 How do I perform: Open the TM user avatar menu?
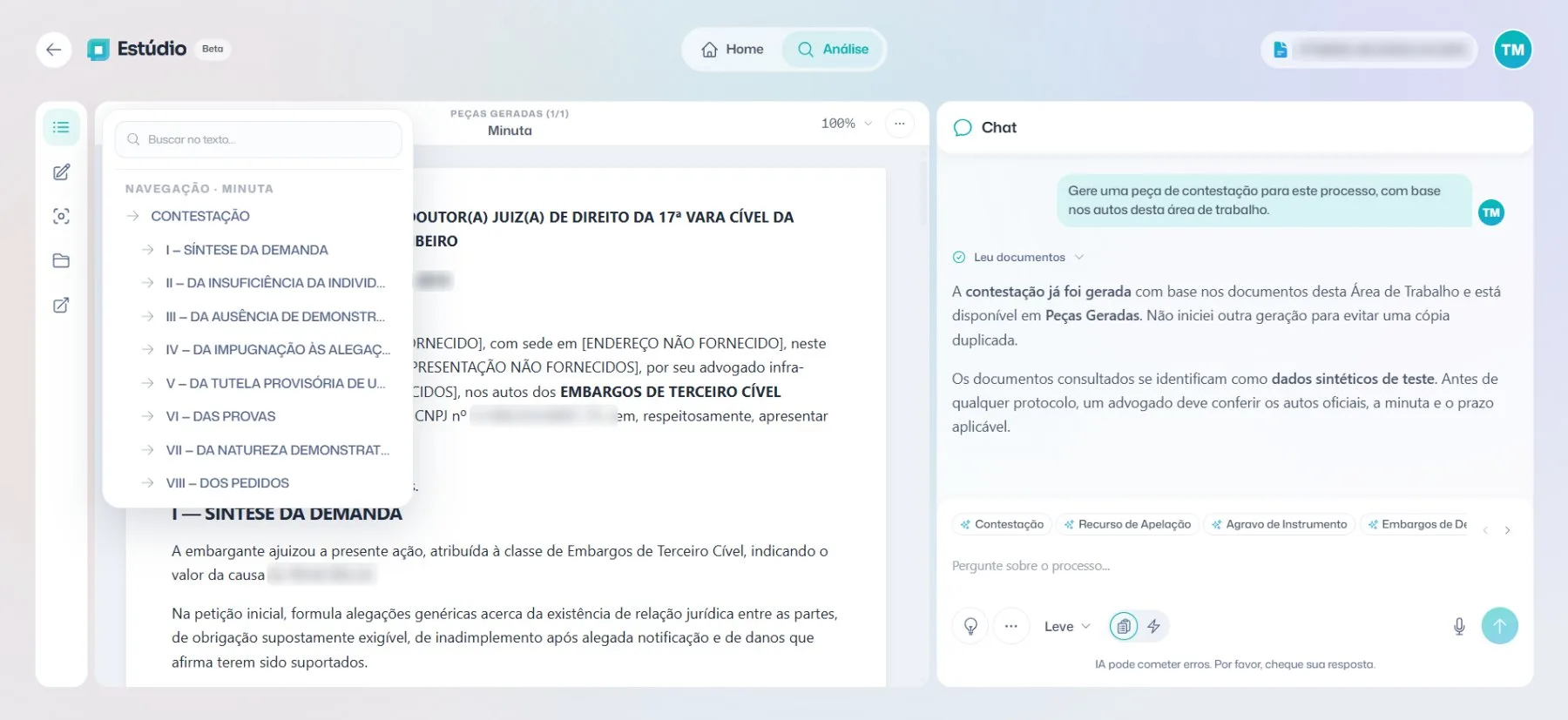1513,50
